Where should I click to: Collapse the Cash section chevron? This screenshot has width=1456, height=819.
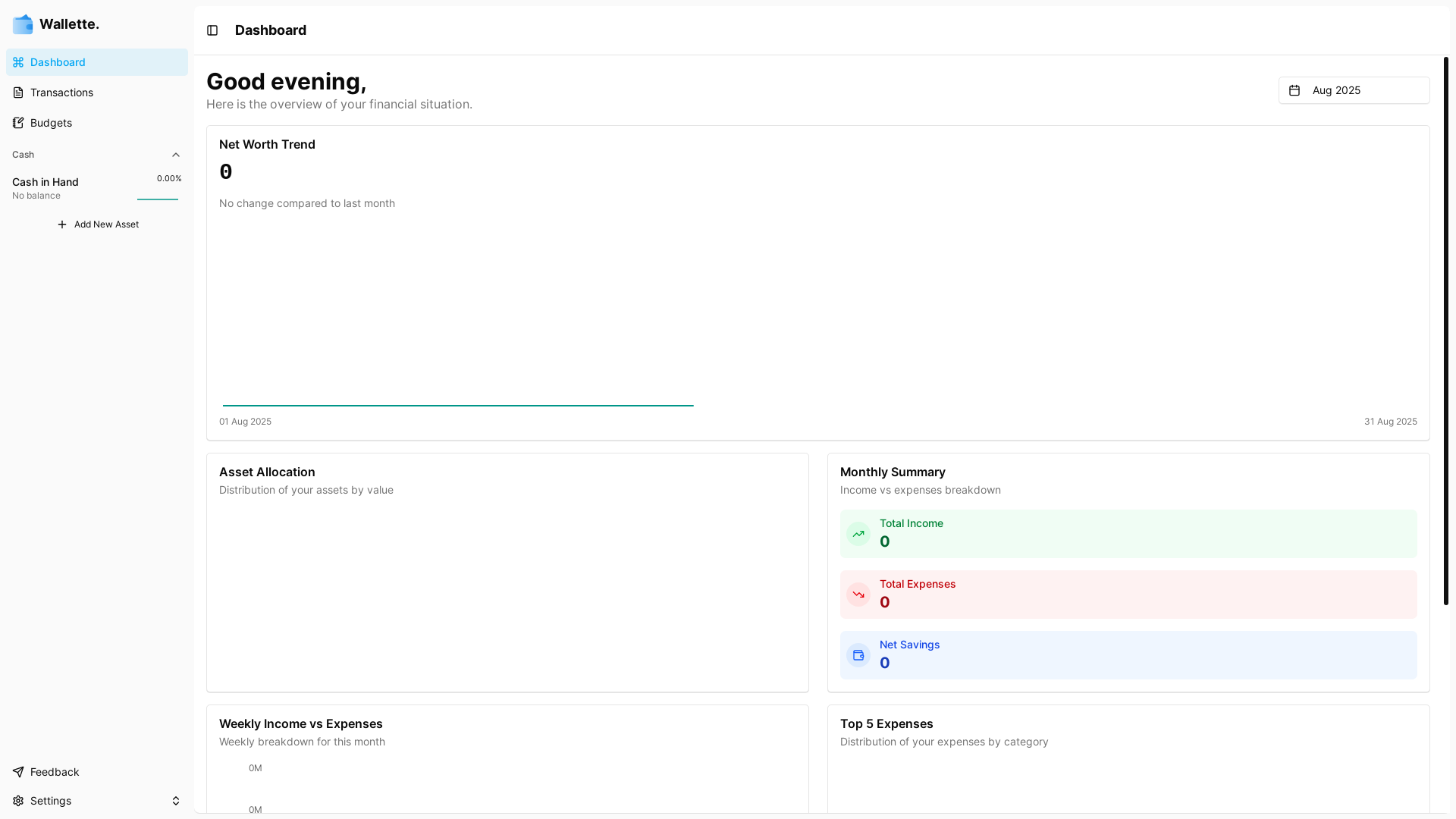pyautogui.click(x=176, y=155)
